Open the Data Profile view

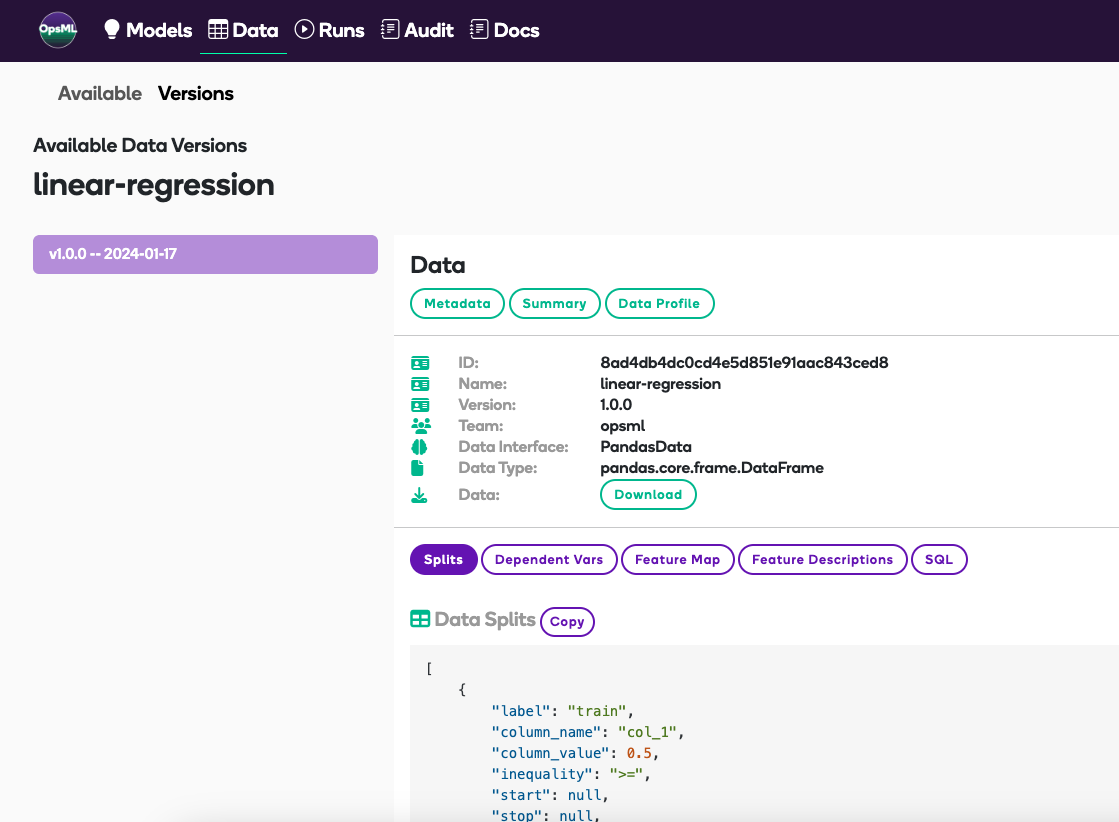coord(659,303)
